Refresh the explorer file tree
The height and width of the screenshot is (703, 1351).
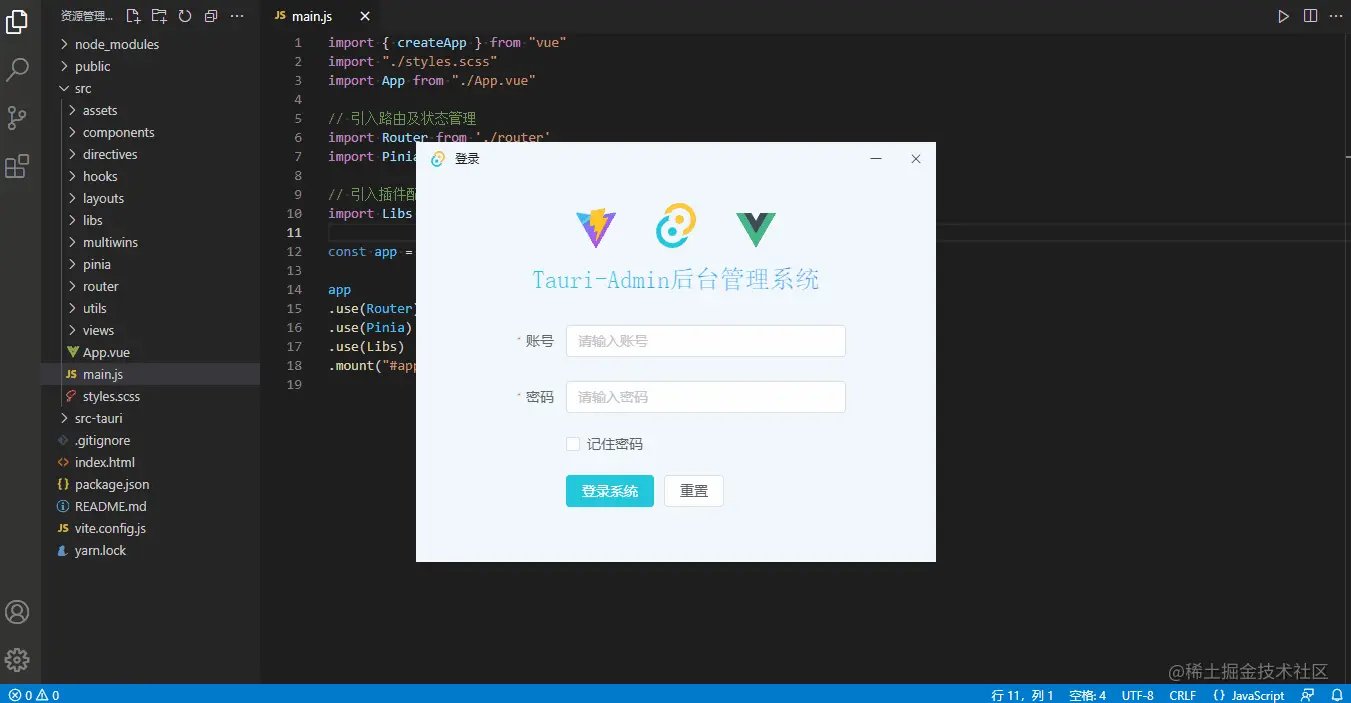tap(185, 16)
